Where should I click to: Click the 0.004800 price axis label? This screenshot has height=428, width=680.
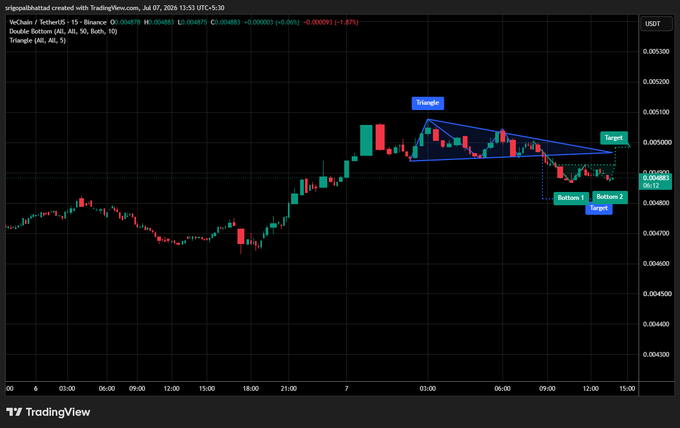click(656, 203)
